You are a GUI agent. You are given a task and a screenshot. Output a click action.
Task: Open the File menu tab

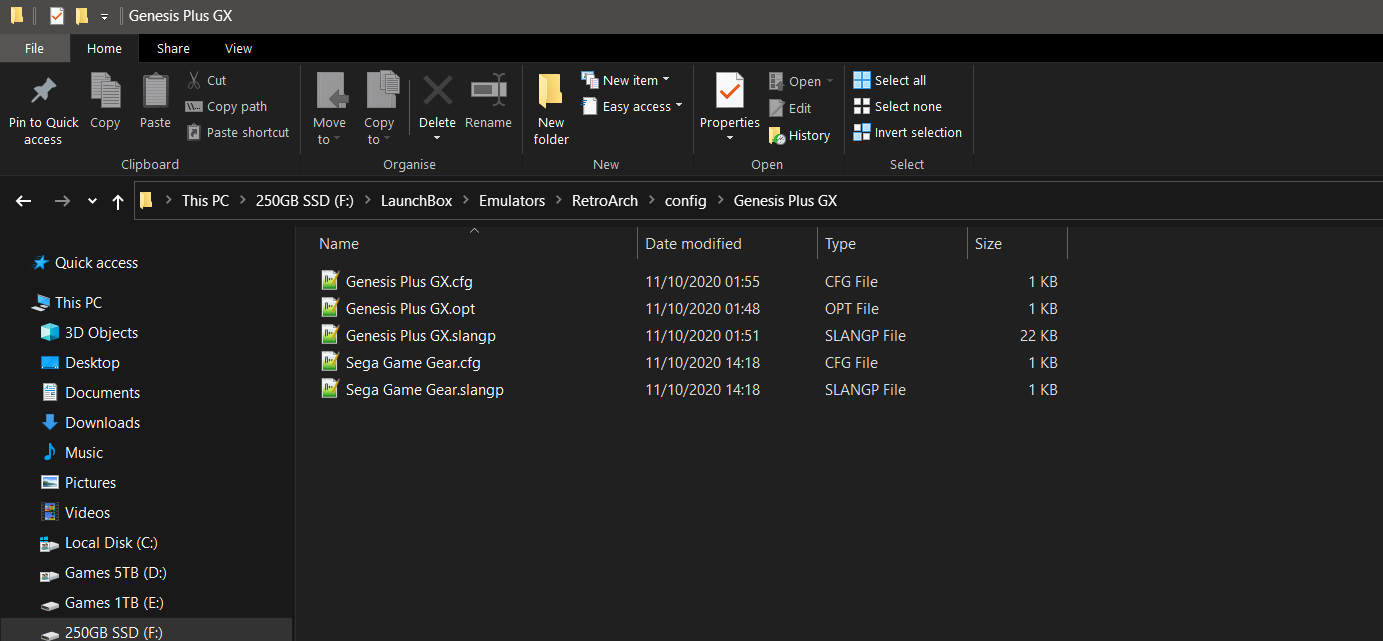(34, 48)
